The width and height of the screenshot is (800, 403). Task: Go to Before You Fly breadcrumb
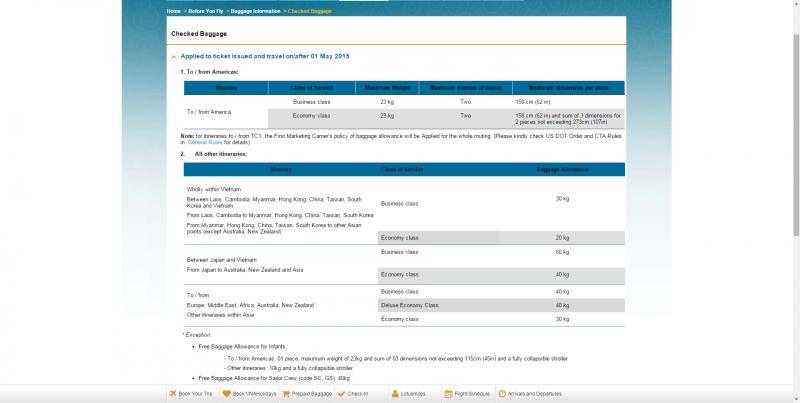pos(204,10)
